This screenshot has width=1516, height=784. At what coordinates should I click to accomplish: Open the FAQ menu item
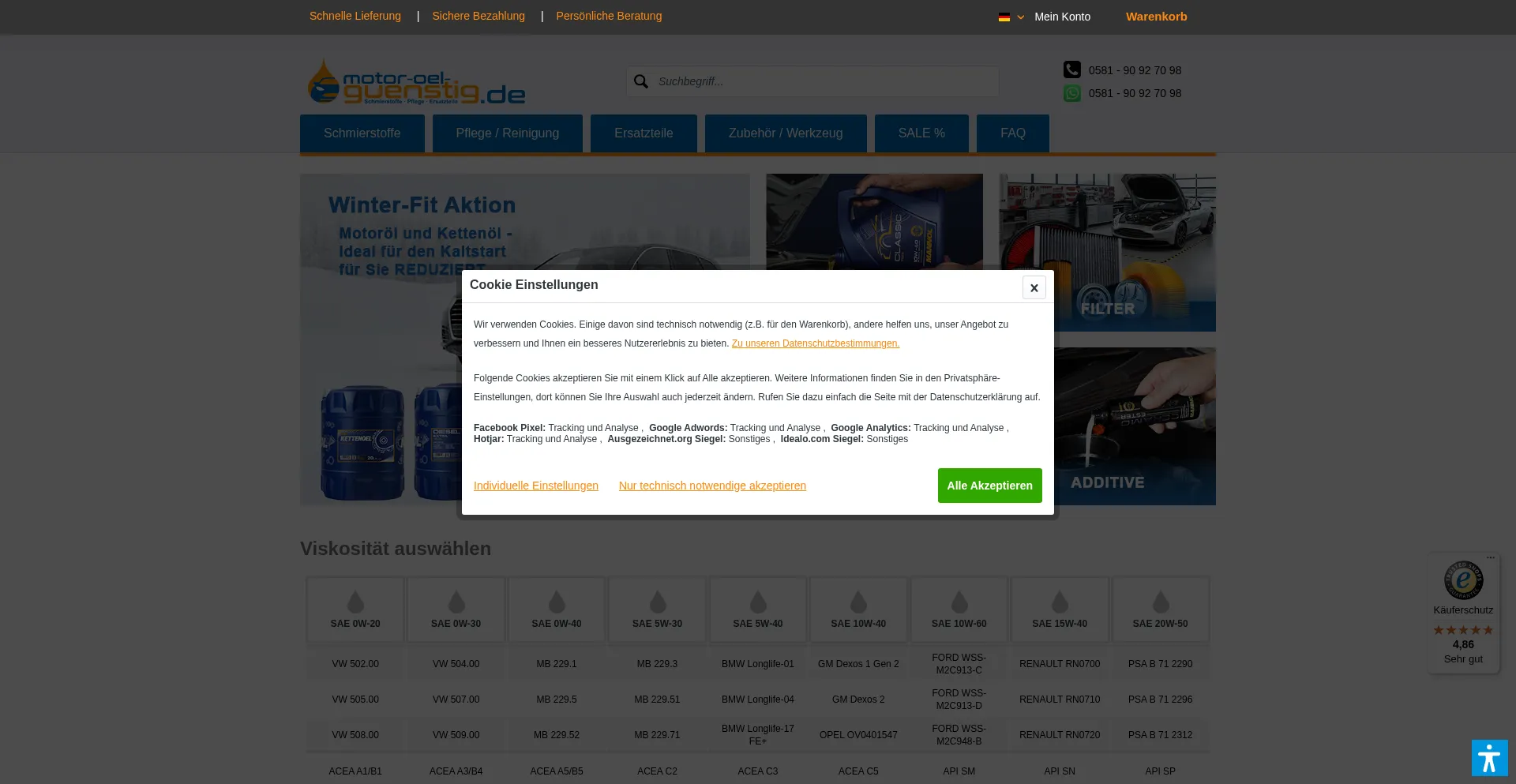tap(1013, 133)
